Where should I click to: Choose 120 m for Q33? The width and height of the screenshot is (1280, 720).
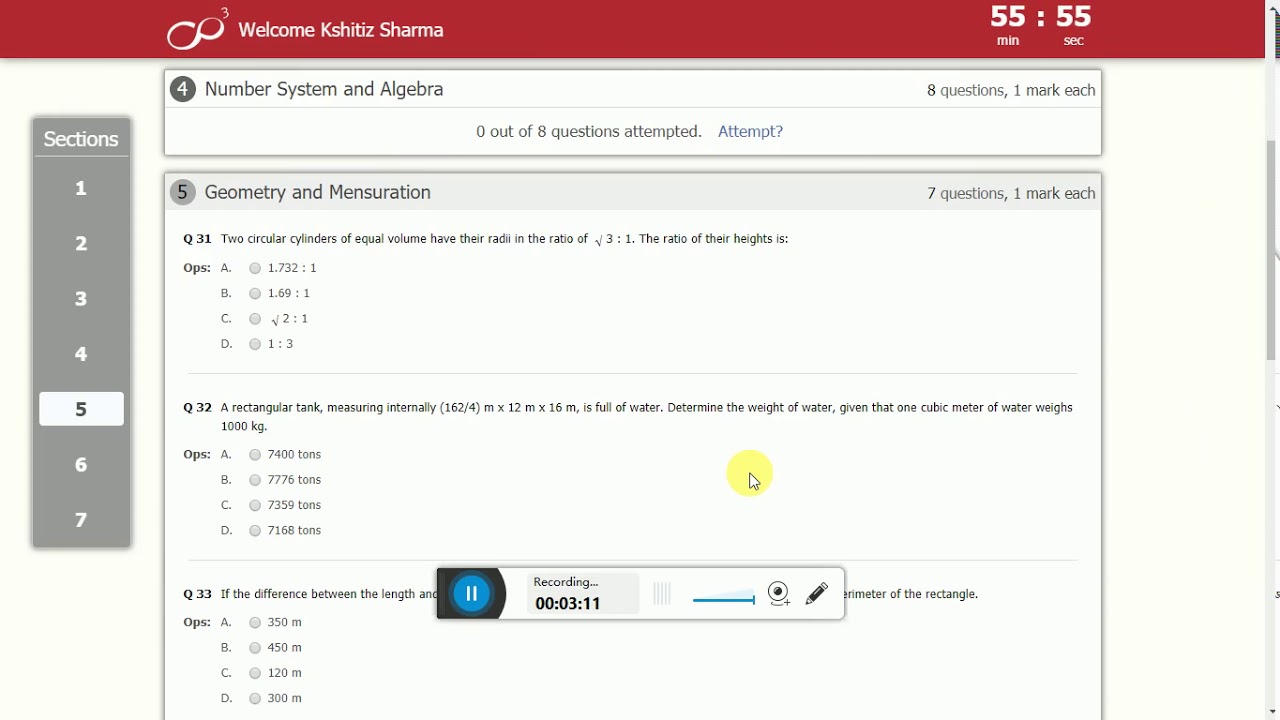[x=255, y=673]
